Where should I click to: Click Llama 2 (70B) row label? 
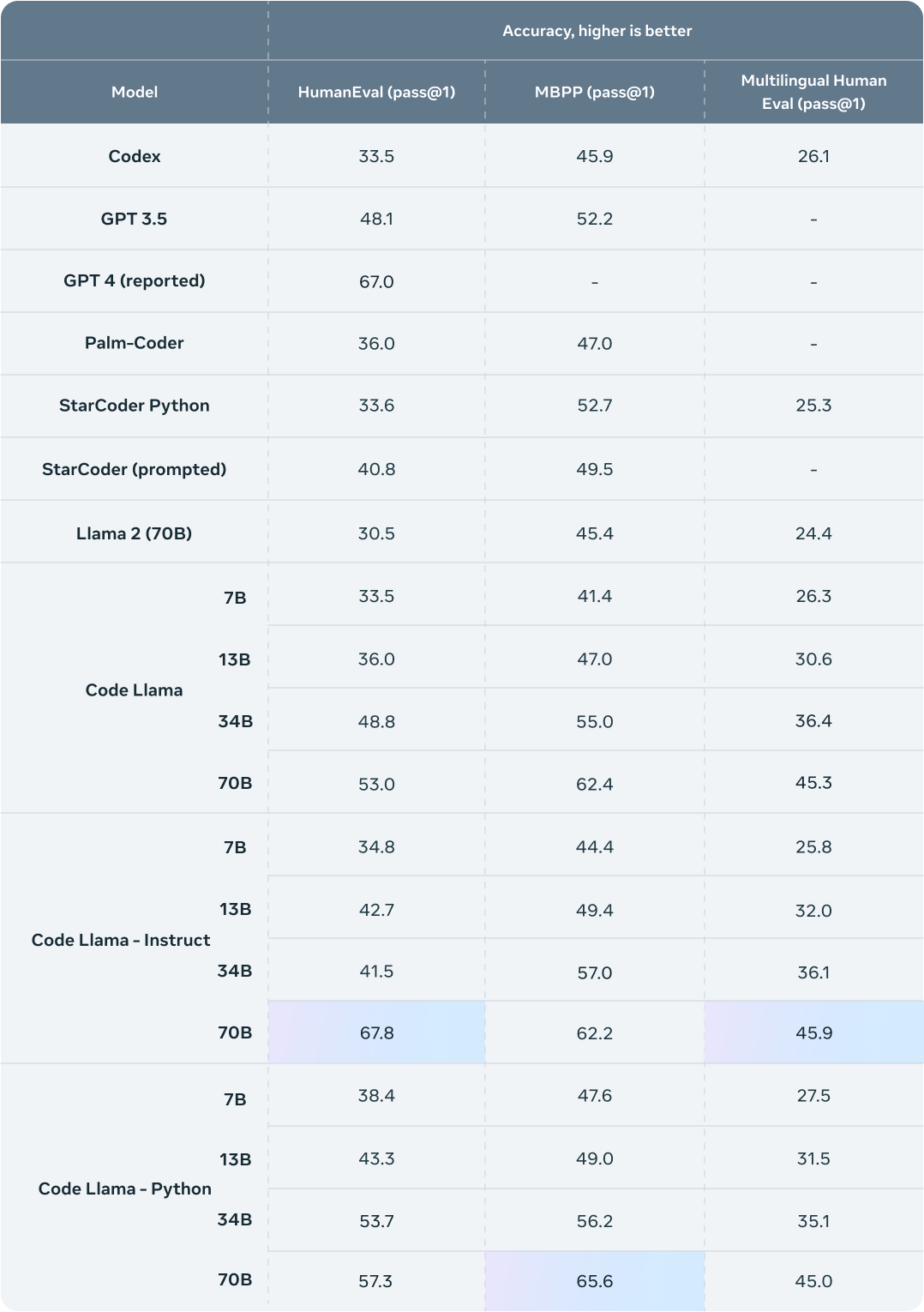[x=135, y=533]
